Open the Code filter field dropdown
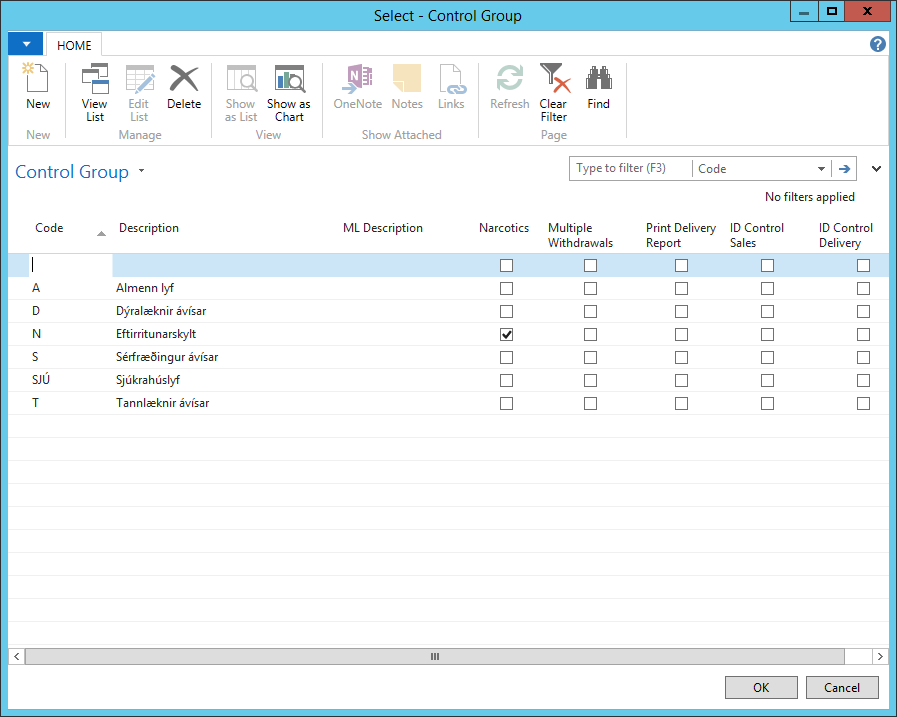 pyautogui.click(x=821, y=169)
